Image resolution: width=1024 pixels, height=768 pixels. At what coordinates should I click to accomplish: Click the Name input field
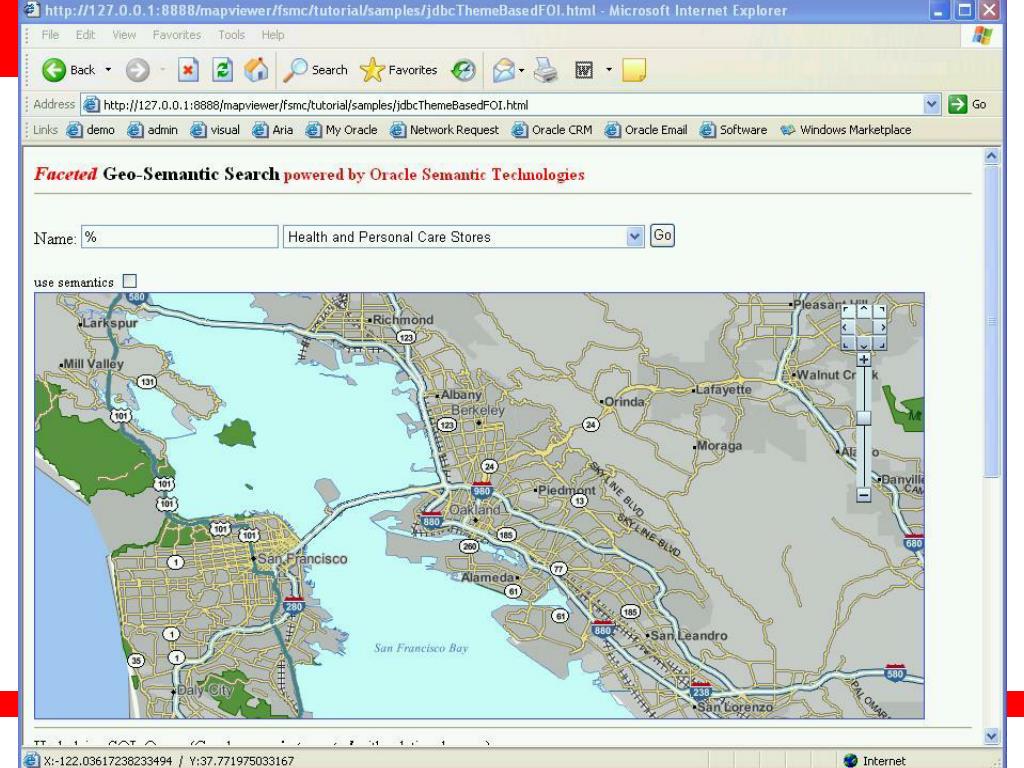180,236
